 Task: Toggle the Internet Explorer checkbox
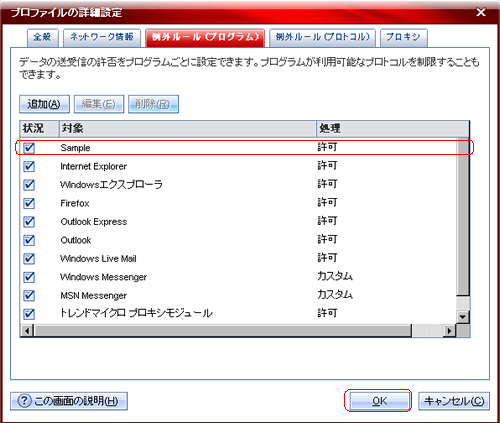tap(29, 166)
